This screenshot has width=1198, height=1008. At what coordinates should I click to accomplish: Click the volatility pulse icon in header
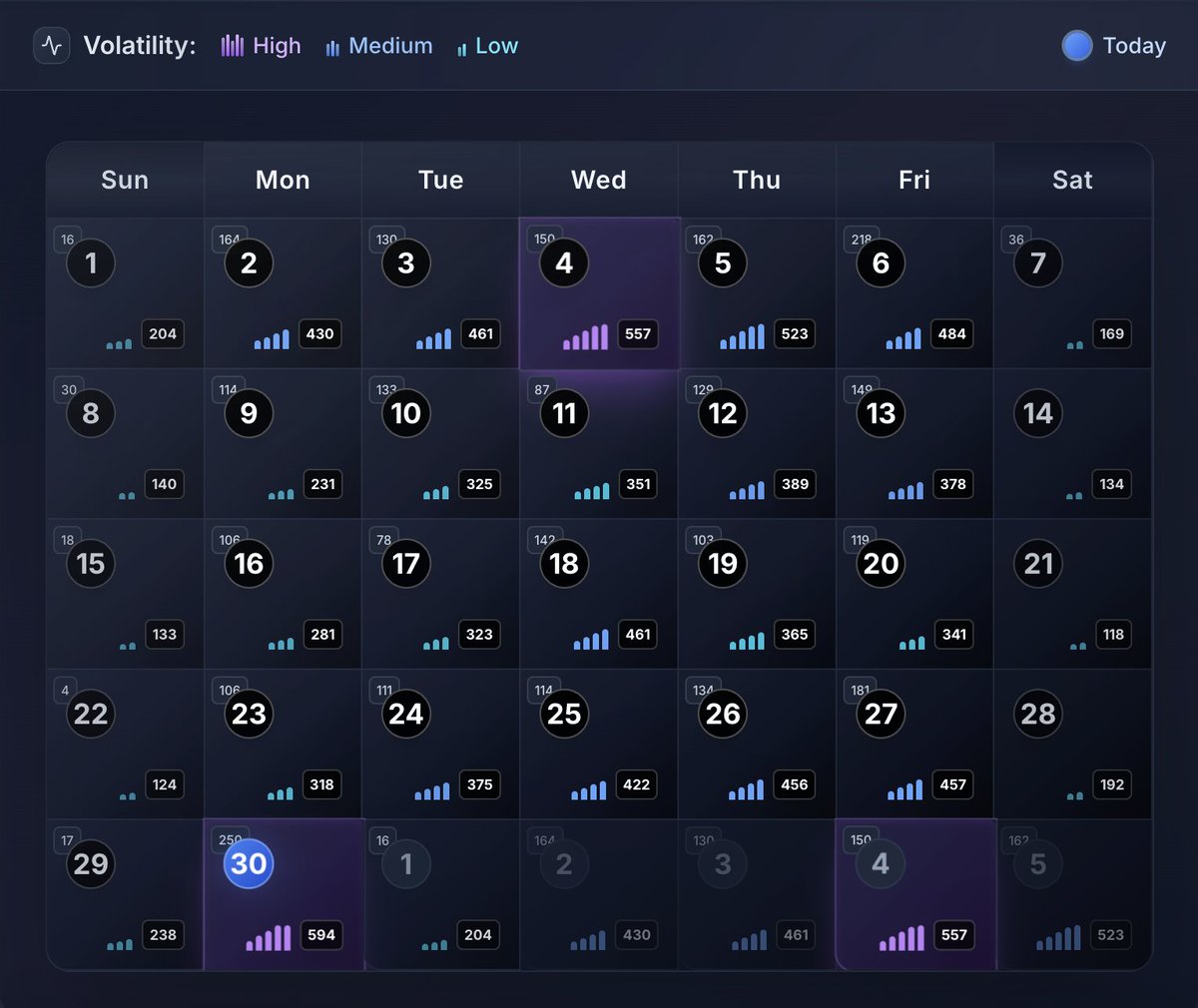[x=52, y=46]
